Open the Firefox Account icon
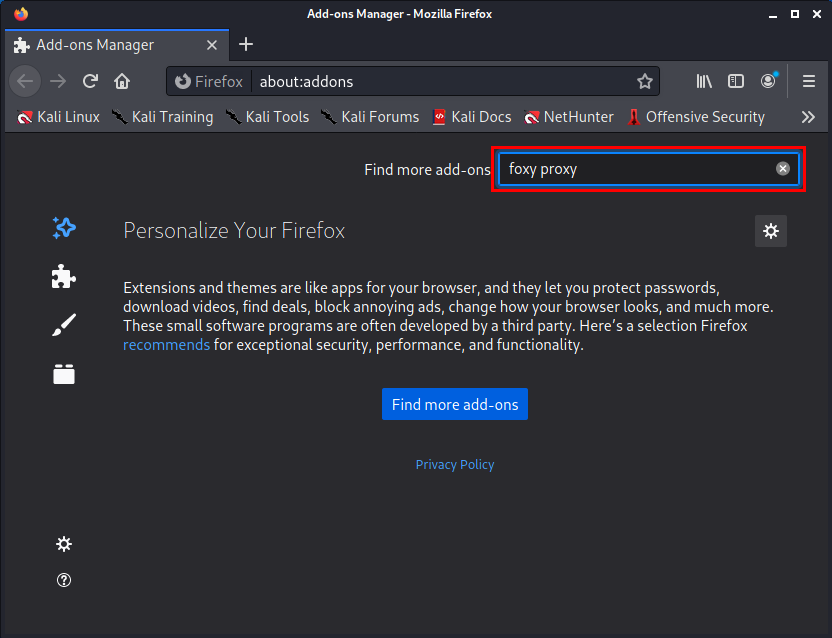The height and width of the screenshot is (638, 832). 768,81
